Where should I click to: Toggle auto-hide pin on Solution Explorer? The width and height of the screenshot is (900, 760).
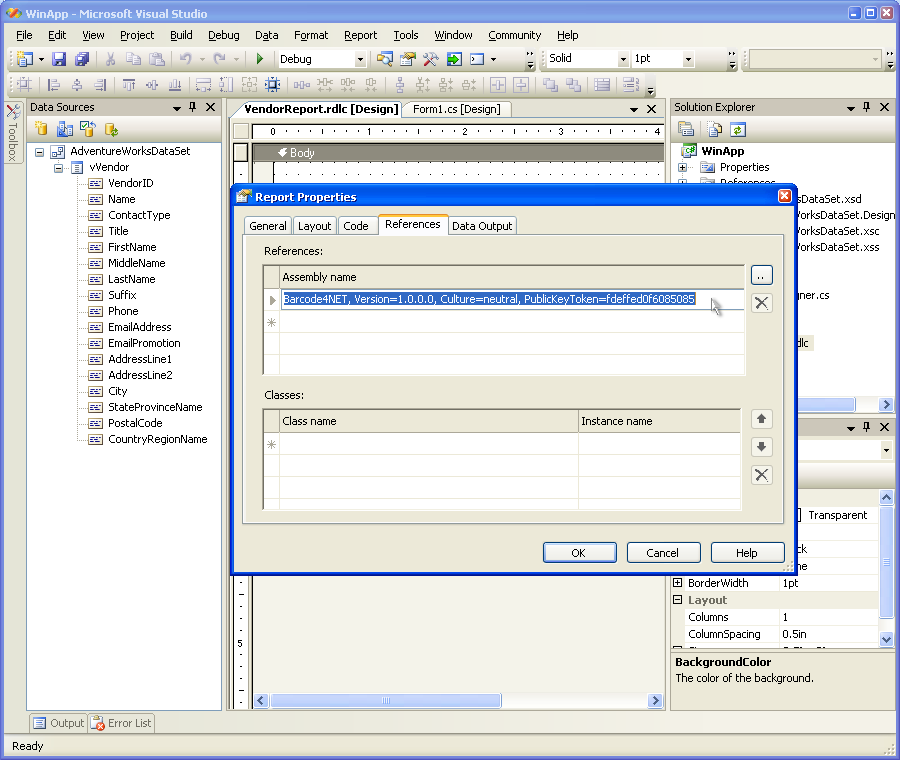[x=866, y=107]
